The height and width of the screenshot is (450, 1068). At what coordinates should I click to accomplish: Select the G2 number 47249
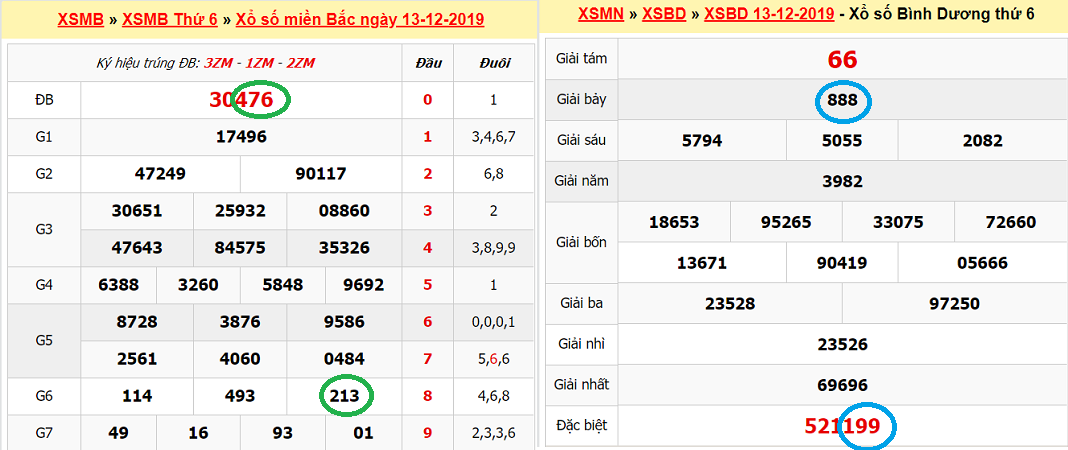(160, 173)
